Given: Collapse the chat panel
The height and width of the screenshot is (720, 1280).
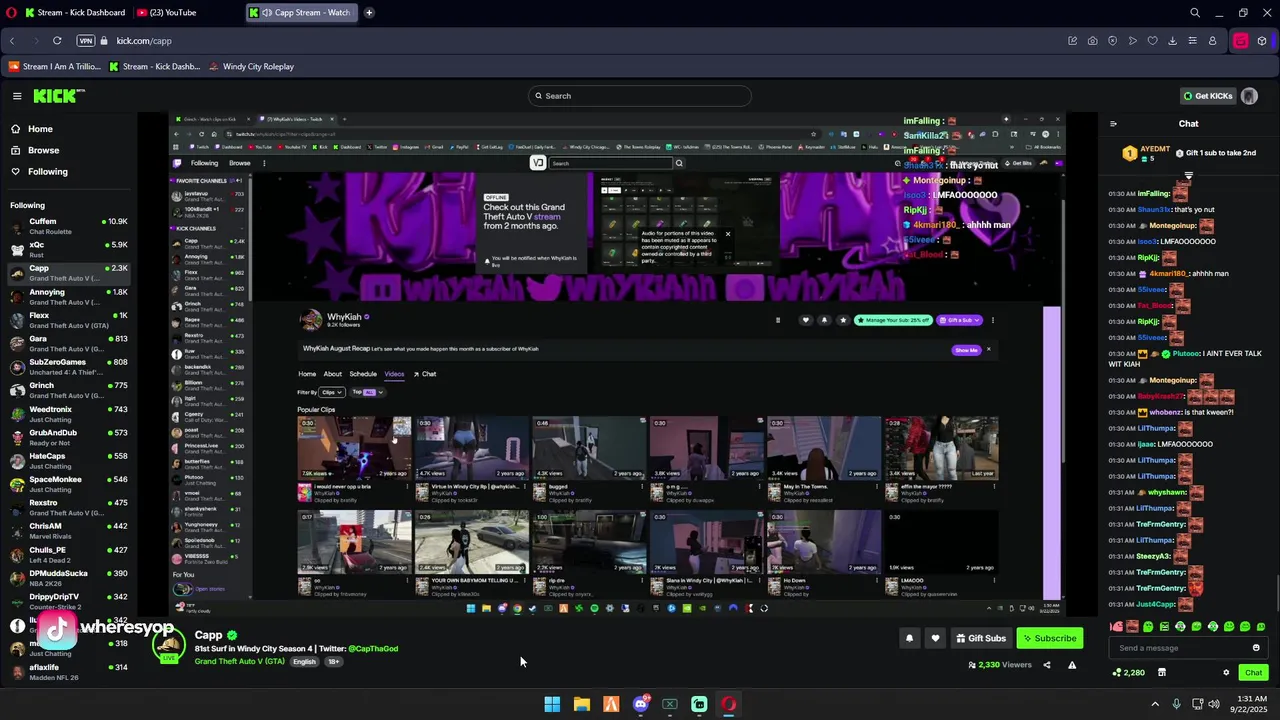Looking at the screenshot, I should pyautogui.click(x=1113, y=124).
